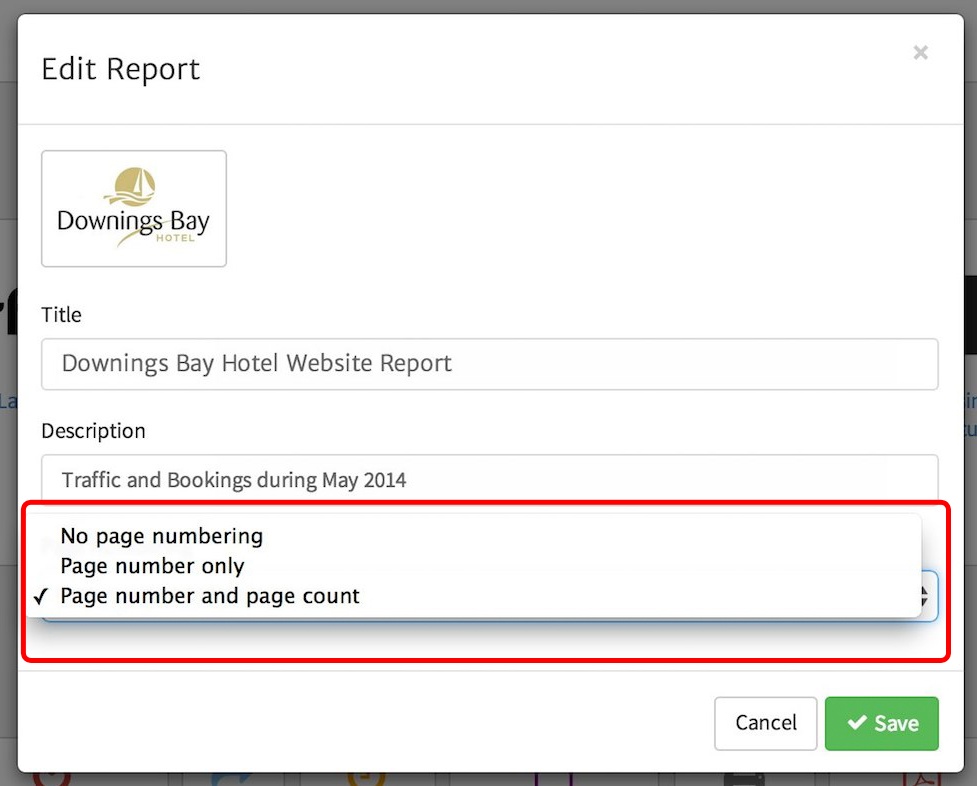This screenshot has width=977, height=786.
Task: Click the blue link at the left edge
Action: 8,400
